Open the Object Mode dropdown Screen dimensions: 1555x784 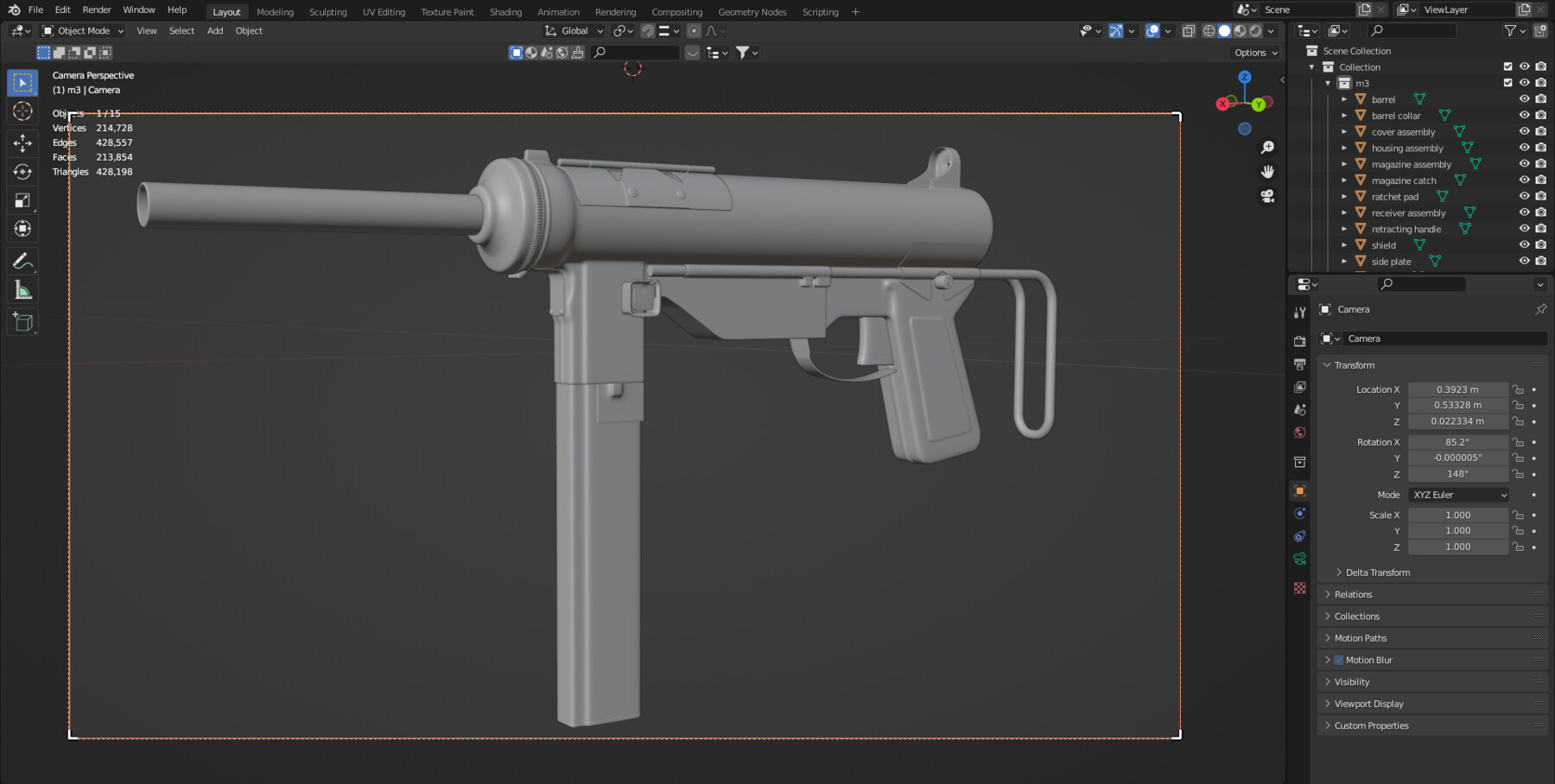[x=82, y=30]
